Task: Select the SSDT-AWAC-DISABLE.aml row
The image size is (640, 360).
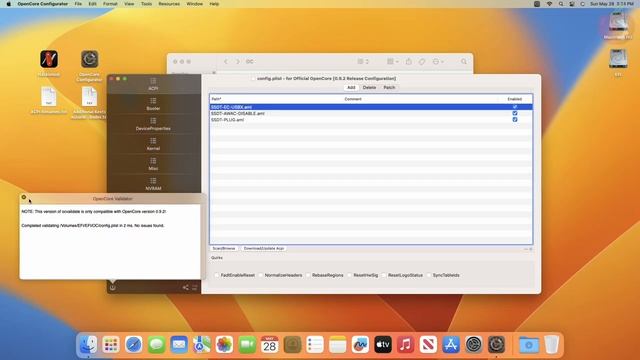Action: point(371,113)
